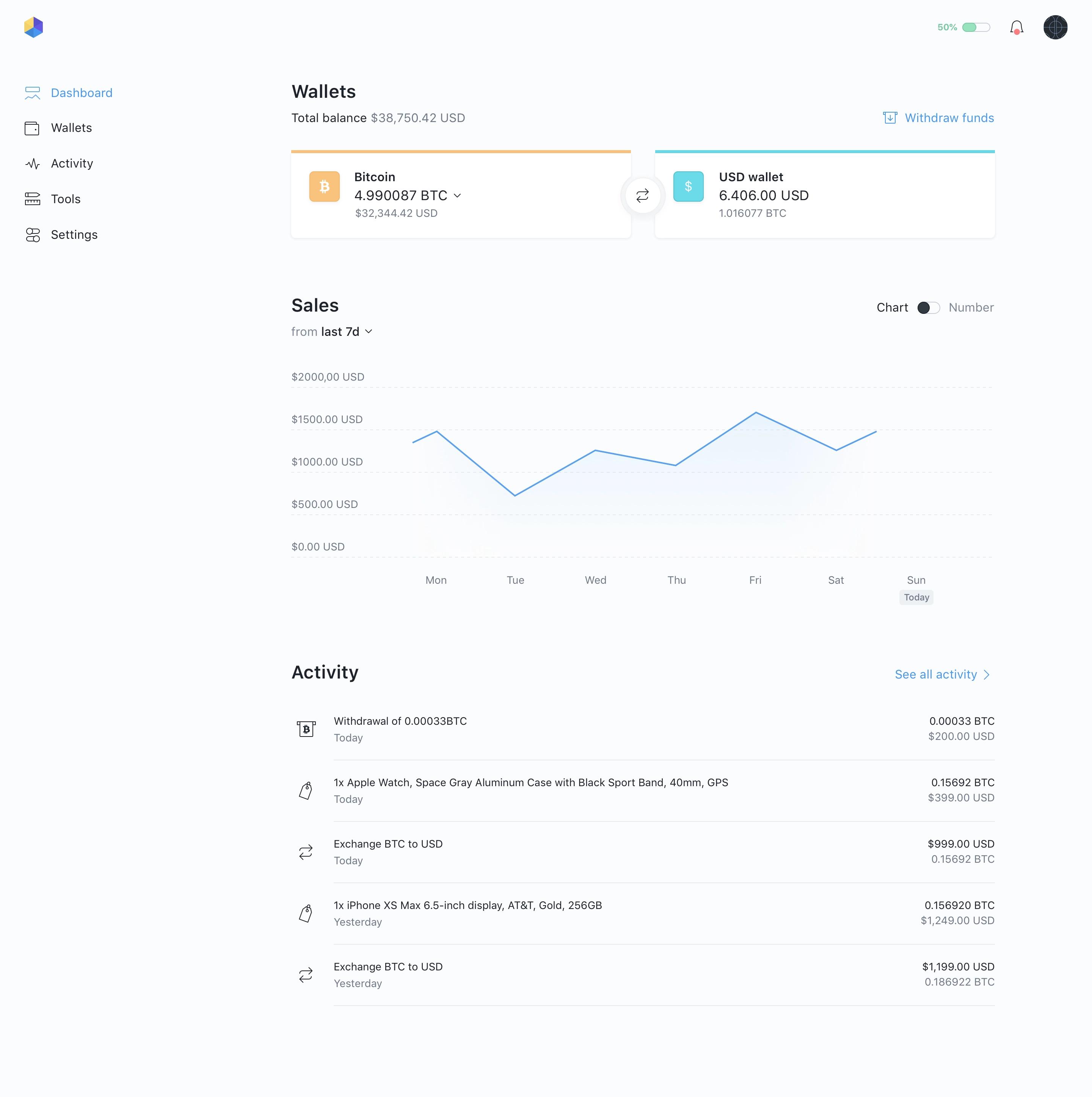1092x1097 pixels.
Task: Click the Settings sidebar icon
Action: pyautogui.click(x=32, y=235)
